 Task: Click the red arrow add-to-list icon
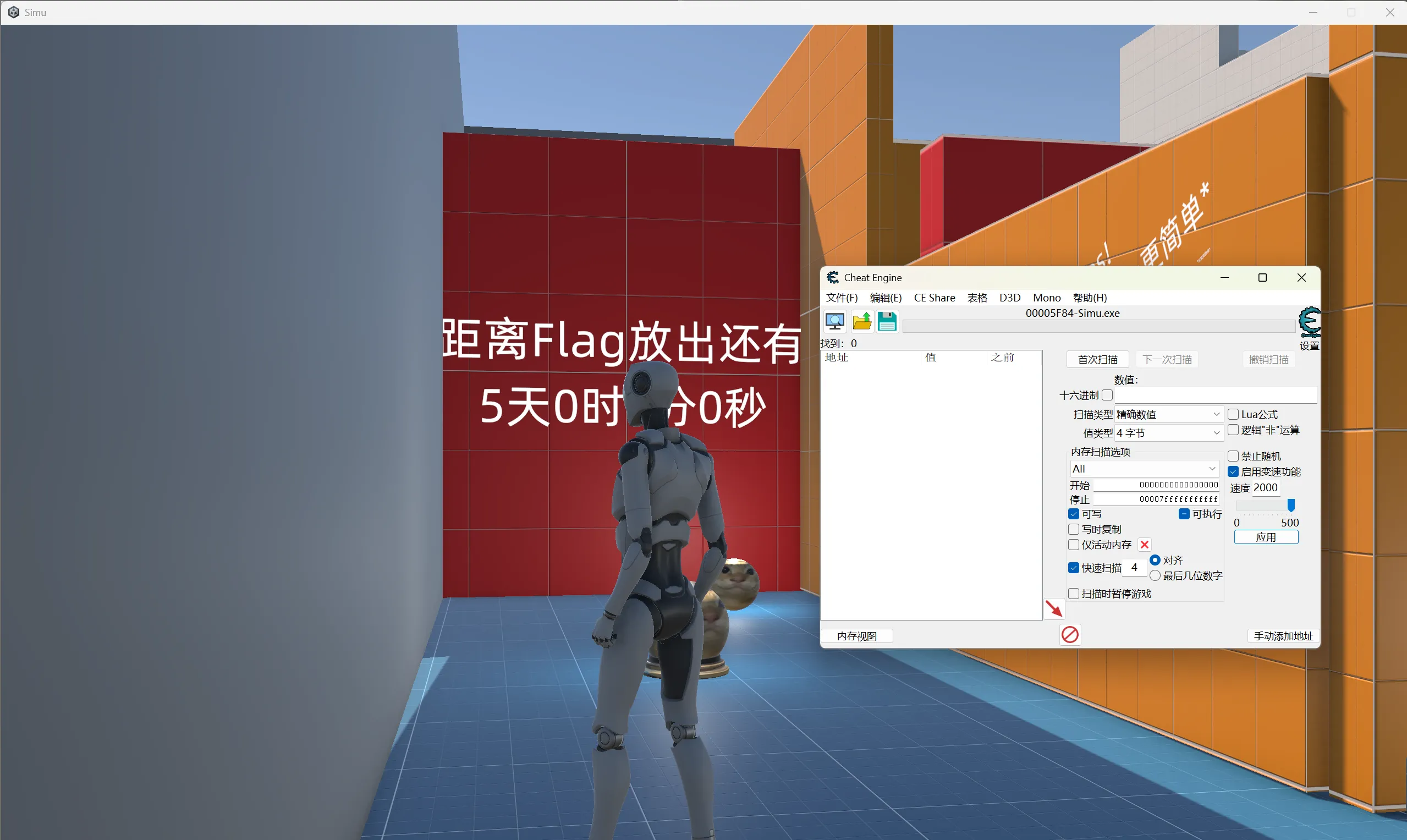click(1054, 609)
